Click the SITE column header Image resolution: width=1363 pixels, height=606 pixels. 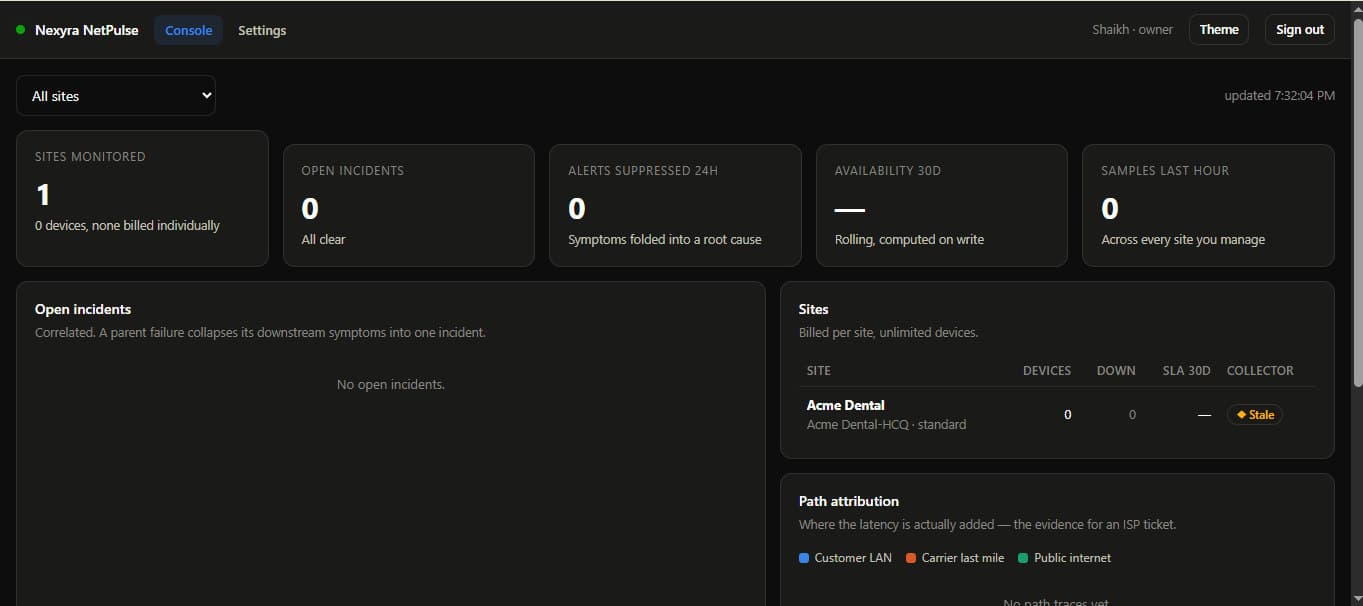(x=819, y=370)
